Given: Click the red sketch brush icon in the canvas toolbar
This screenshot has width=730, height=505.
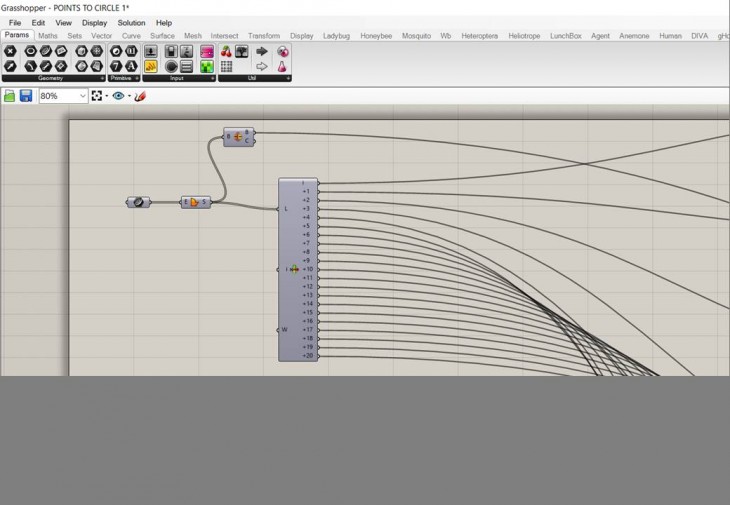Looking at the screenshot, I should click(x=140, y=96).
